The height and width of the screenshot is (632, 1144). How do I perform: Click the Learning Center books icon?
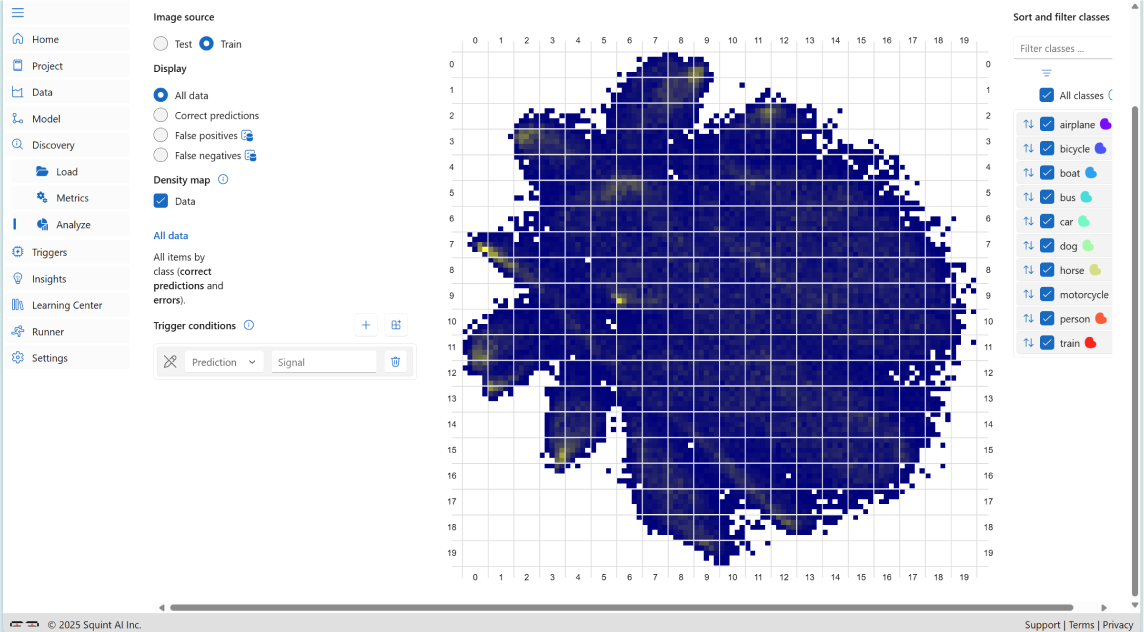(x=18, y=305)
